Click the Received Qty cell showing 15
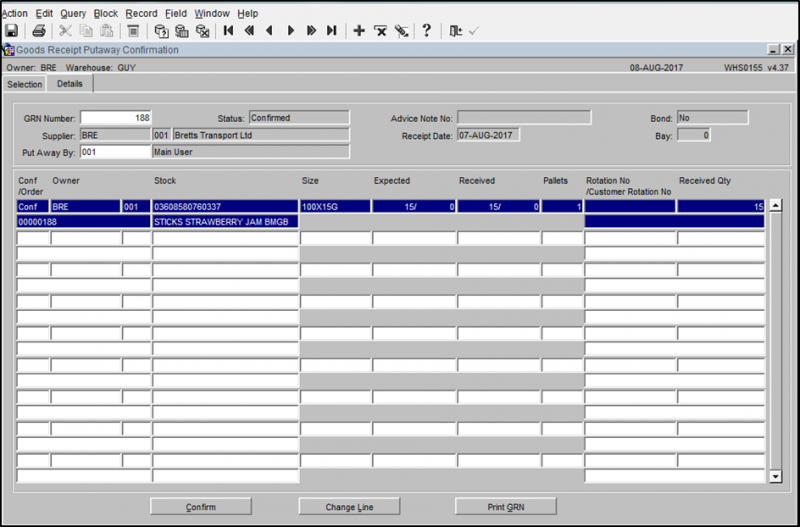 point(721,207)
